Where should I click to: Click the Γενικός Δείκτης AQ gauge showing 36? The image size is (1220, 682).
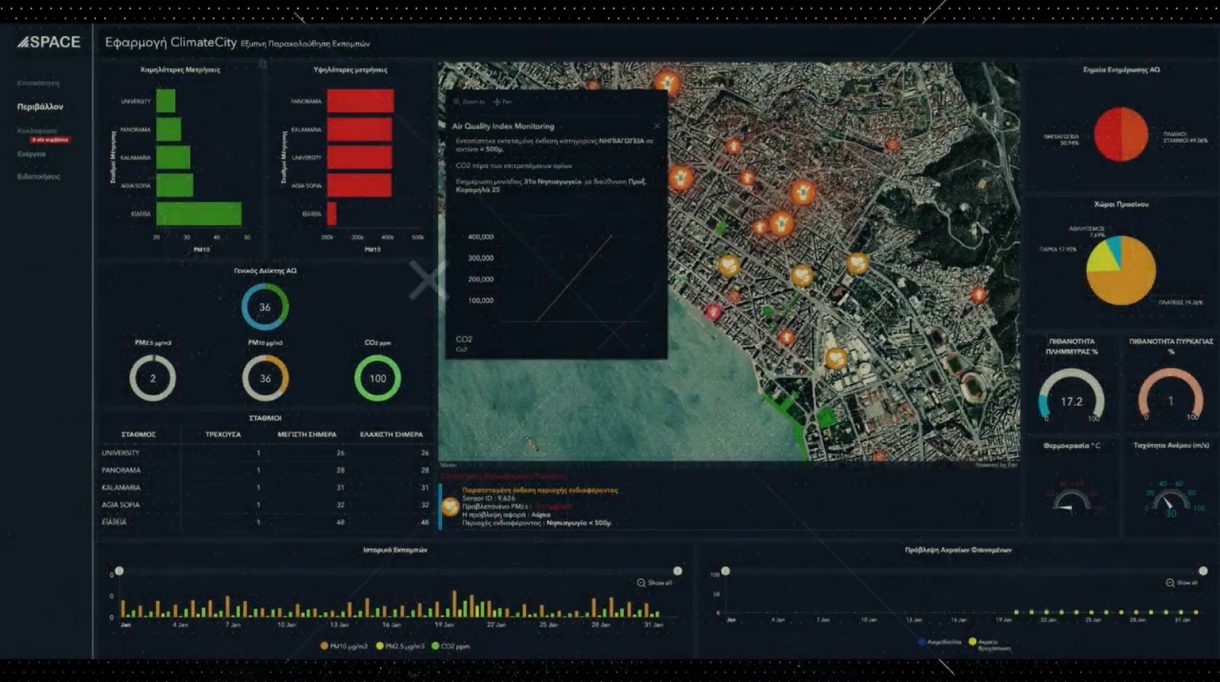click(265, 307)
